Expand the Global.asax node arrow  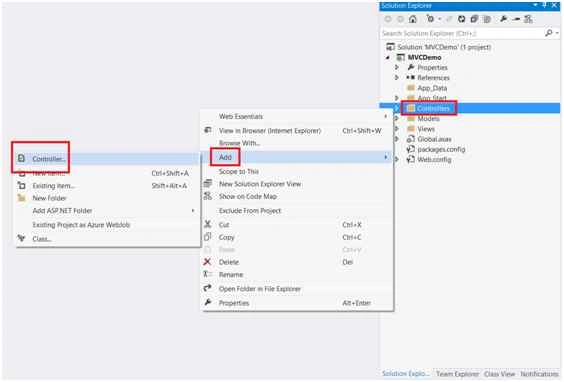click(x=396, y=139)
